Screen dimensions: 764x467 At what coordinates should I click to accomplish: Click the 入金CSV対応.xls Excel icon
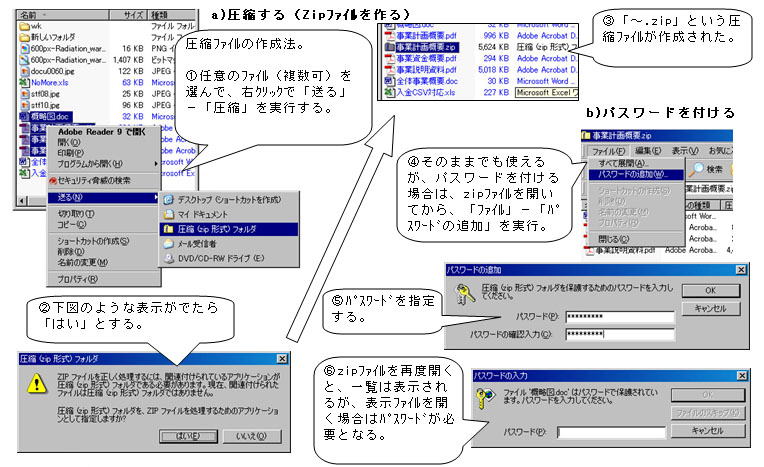pos(389,92)
